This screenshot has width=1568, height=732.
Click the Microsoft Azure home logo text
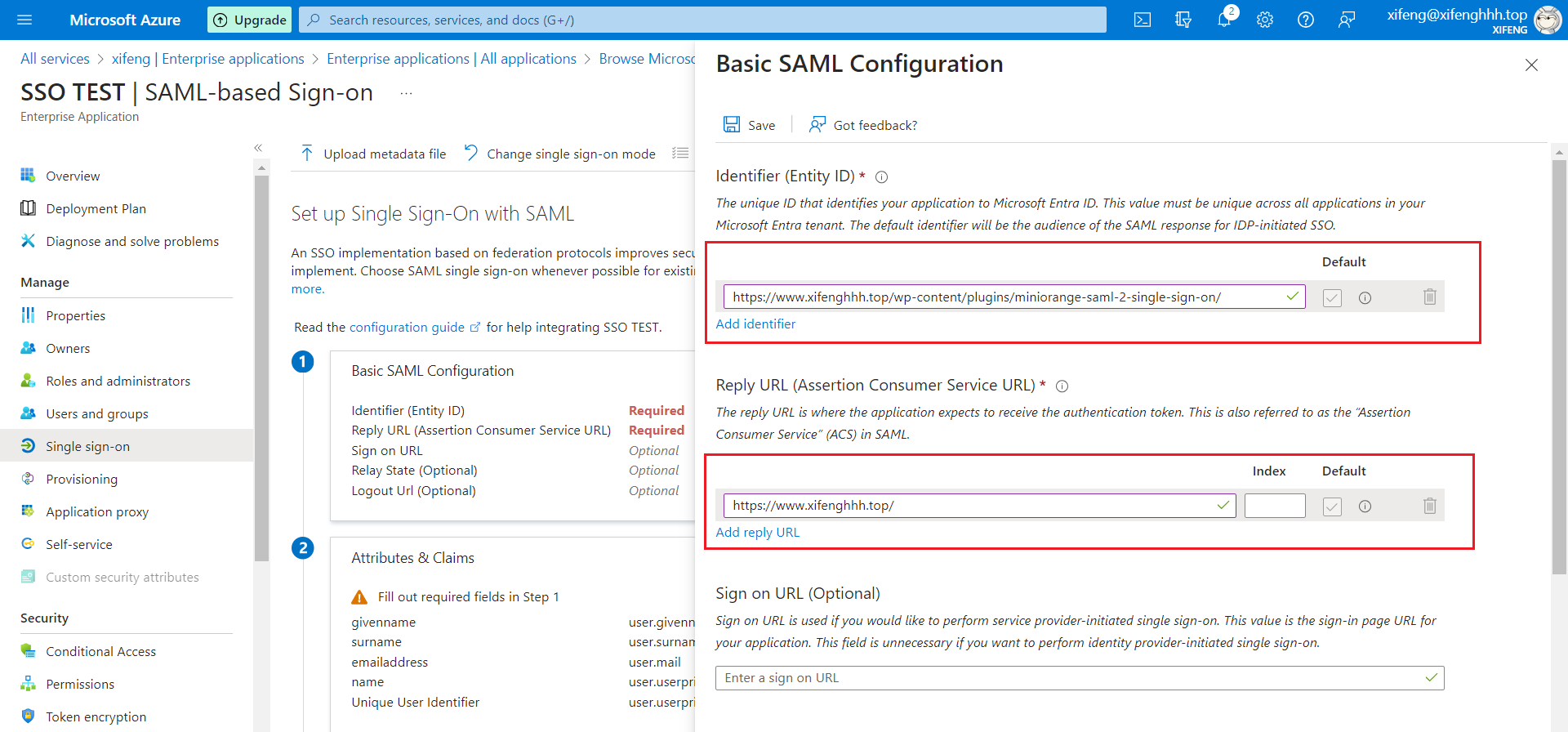pos(125,20)
